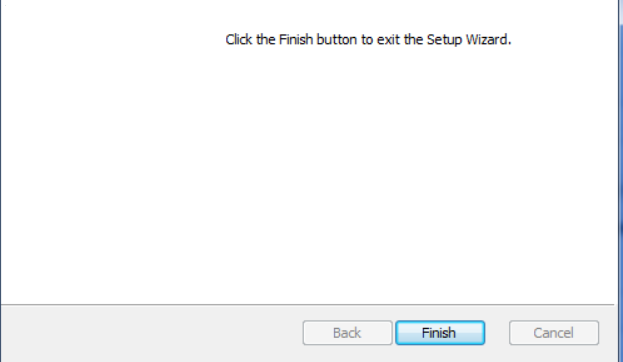Click the word 'button' in the instruction text

coord(337,40)
